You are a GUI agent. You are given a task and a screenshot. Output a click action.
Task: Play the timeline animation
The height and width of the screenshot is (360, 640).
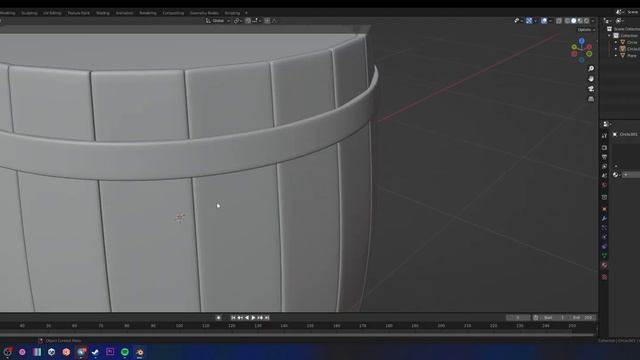point(253,318)
